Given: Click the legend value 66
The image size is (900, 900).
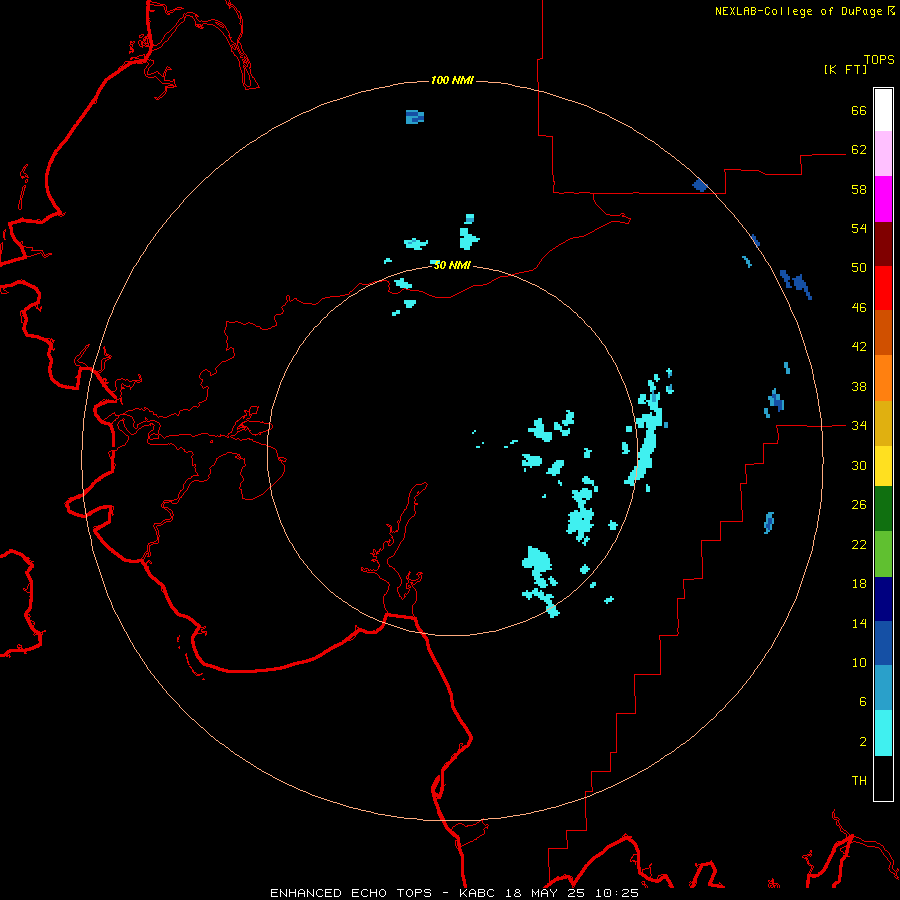Looking at the screenshot, I should pyautogui.click(x=859, y=110).
